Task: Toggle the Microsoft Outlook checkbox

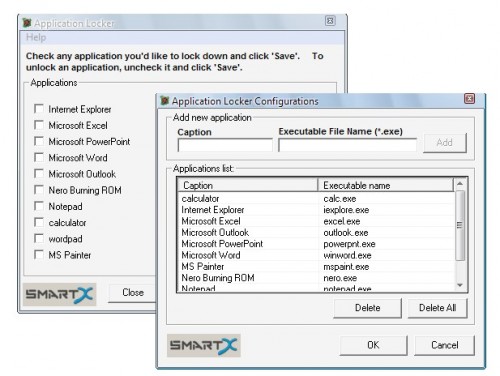Action: 39,174
